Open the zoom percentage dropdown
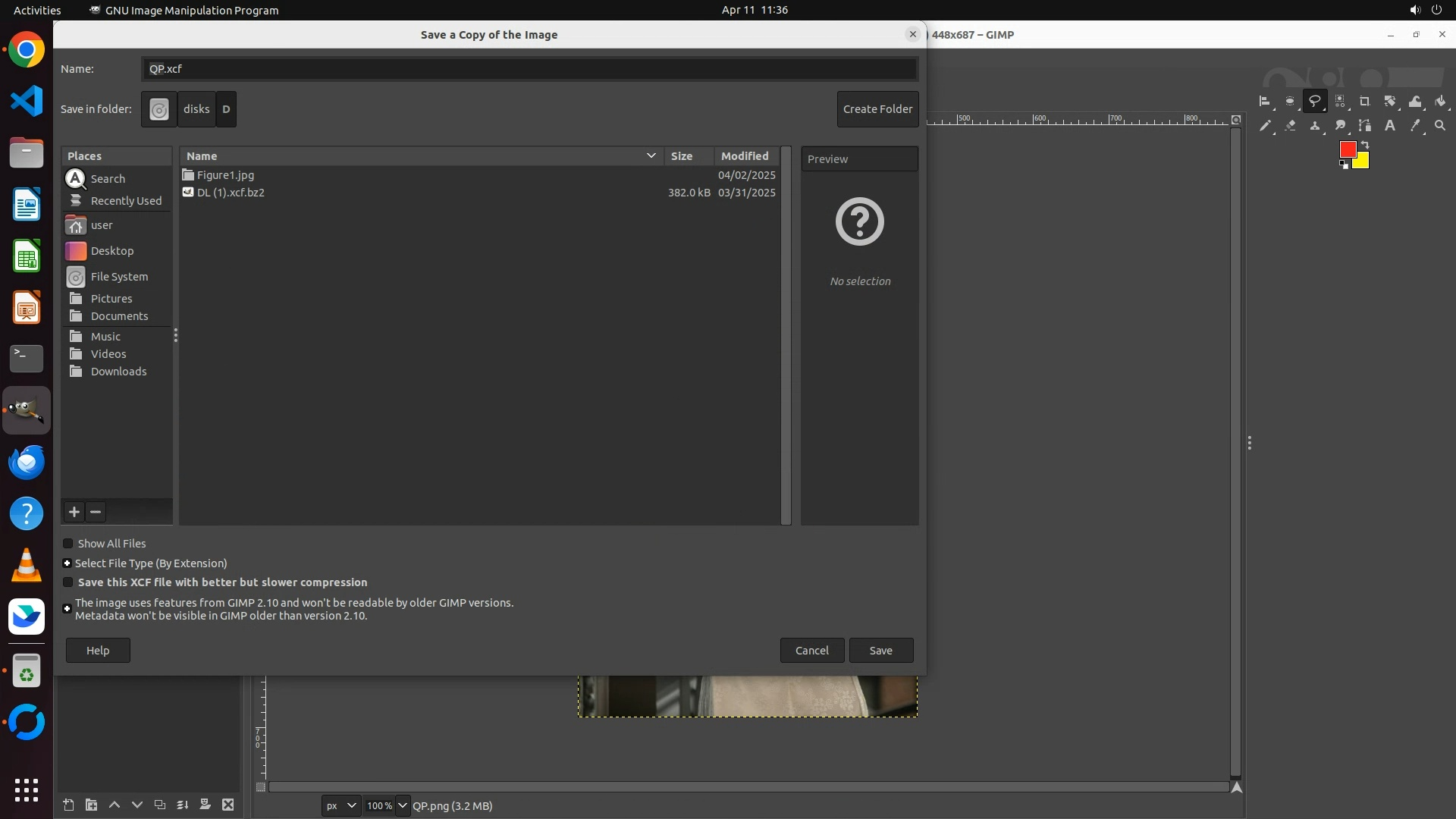 click(x=402, y=805)
